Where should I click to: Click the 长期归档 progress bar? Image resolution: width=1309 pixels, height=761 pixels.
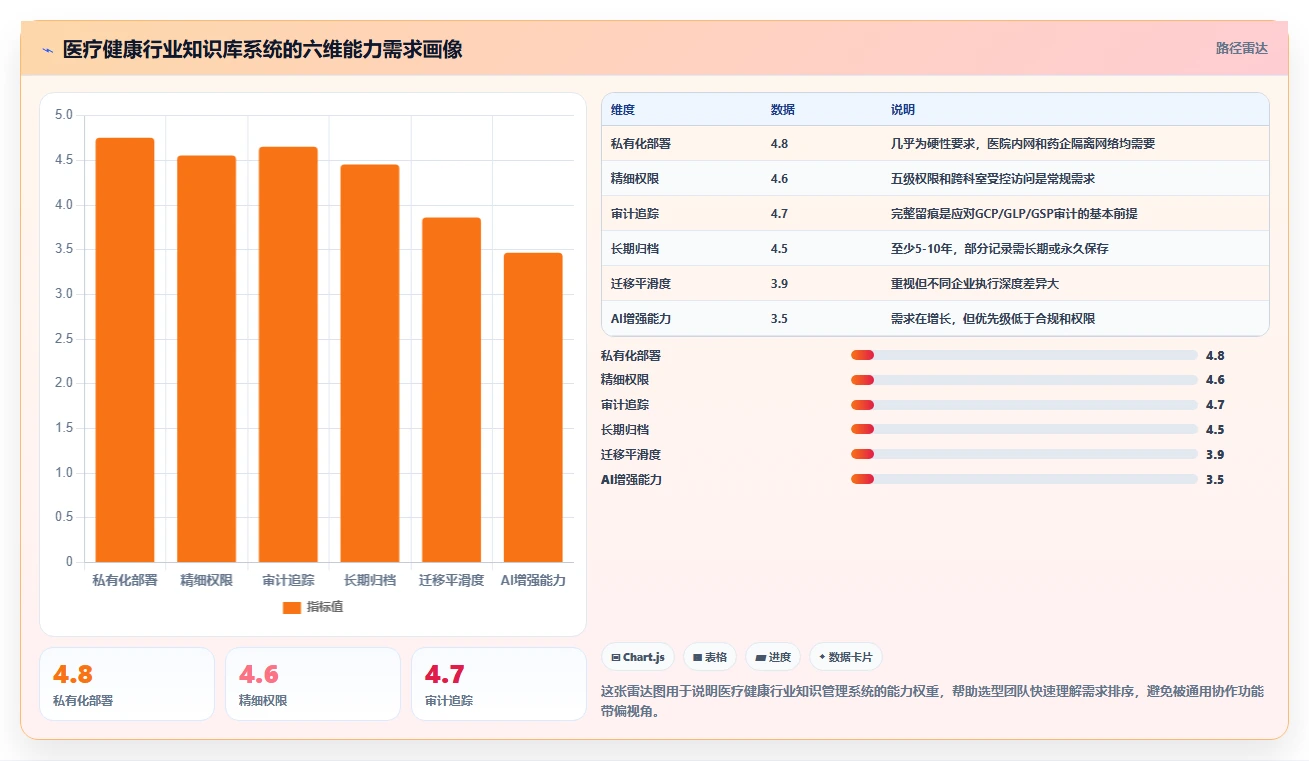coord(1024,430)
